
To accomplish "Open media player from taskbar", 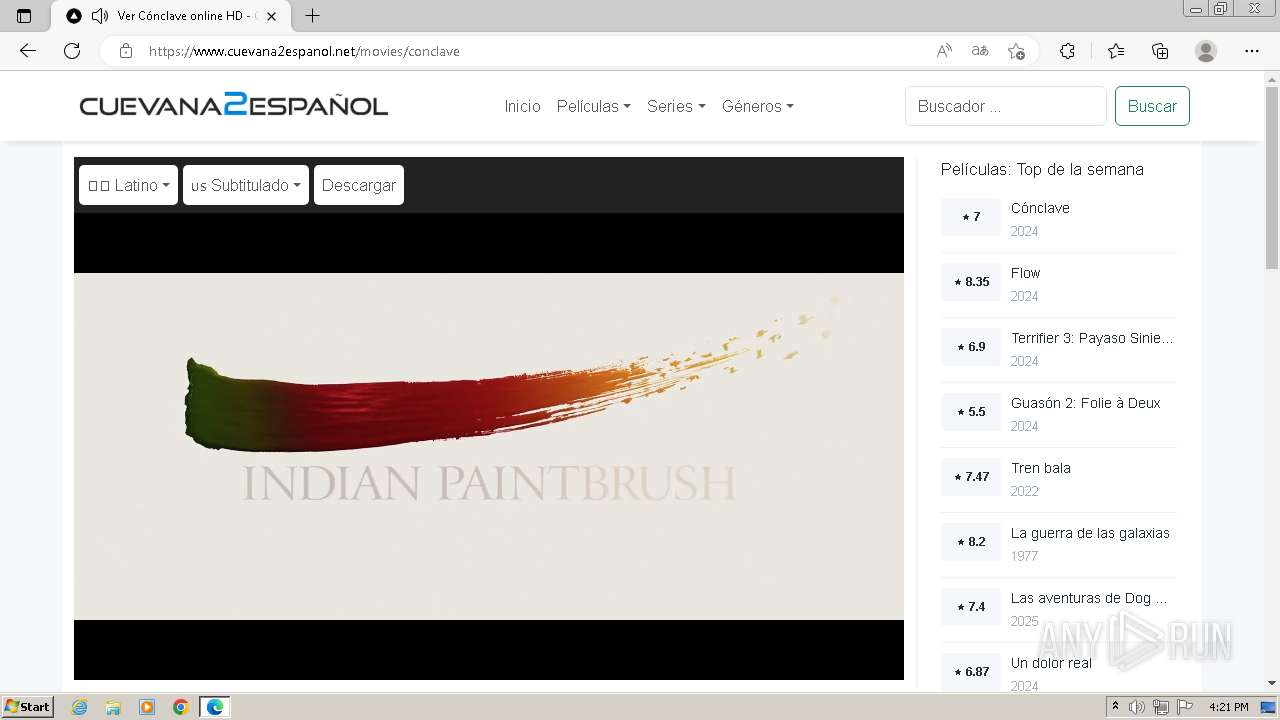I will point(147,707).
